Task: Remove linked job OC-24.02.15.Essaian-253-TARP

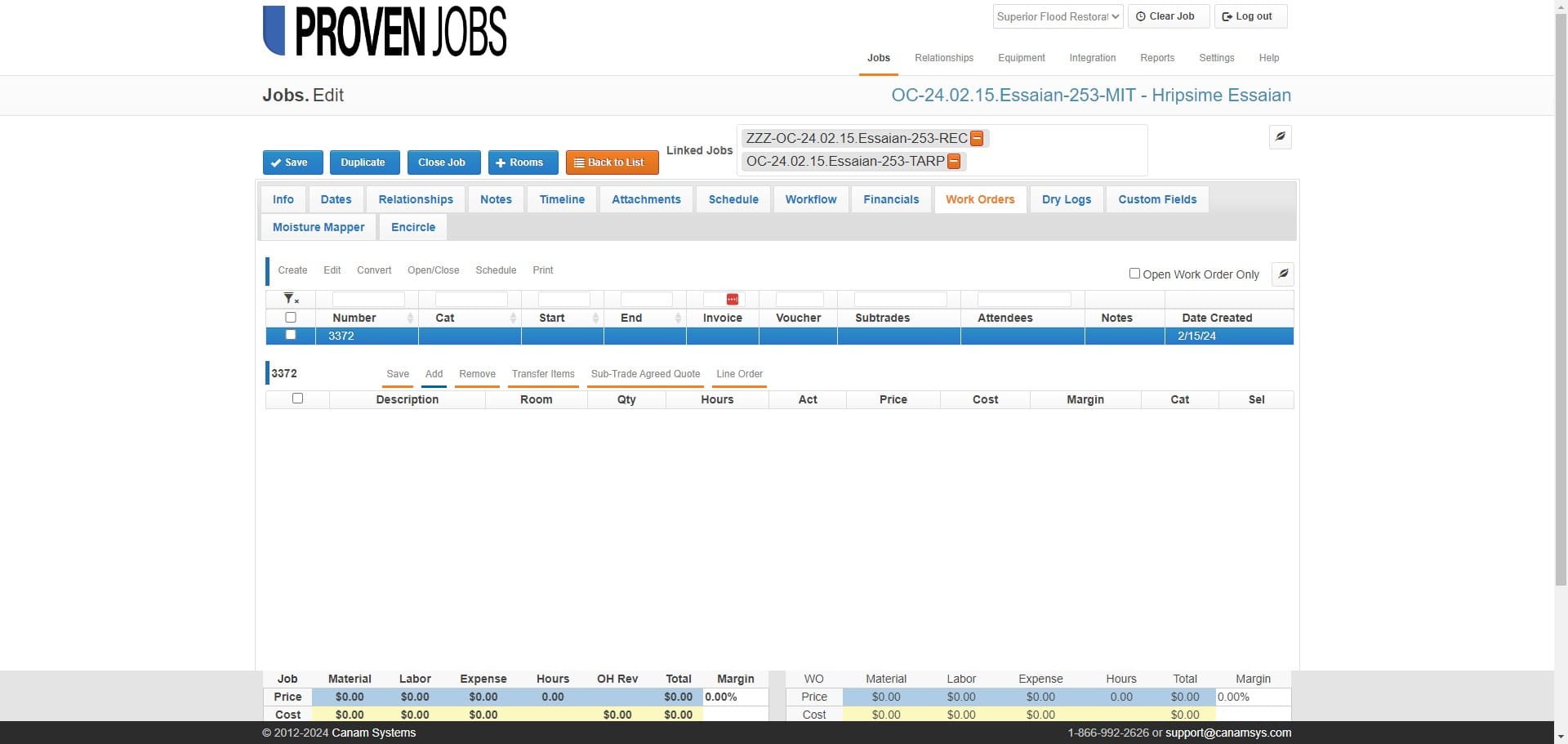Action: pyautogui.click(x=954, y=162)
